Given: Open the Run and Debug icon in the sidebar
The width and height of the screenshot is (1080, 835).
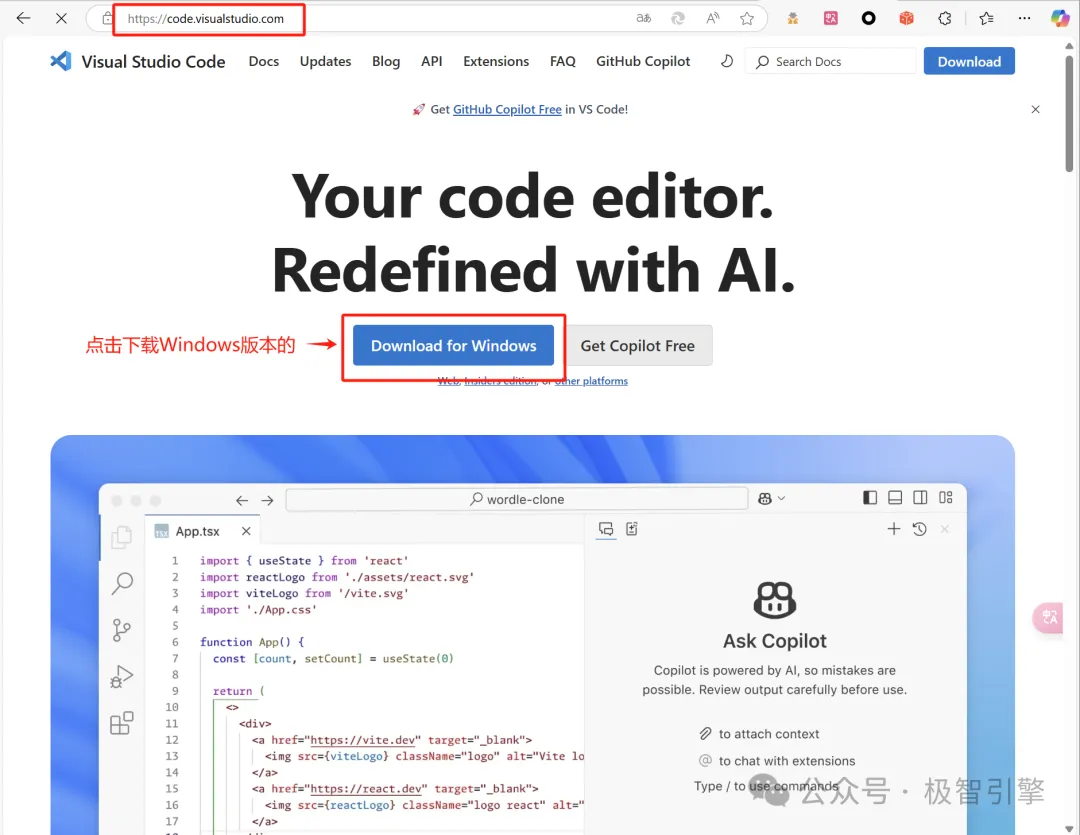Looking at the screenshot, I should point(122,677).
